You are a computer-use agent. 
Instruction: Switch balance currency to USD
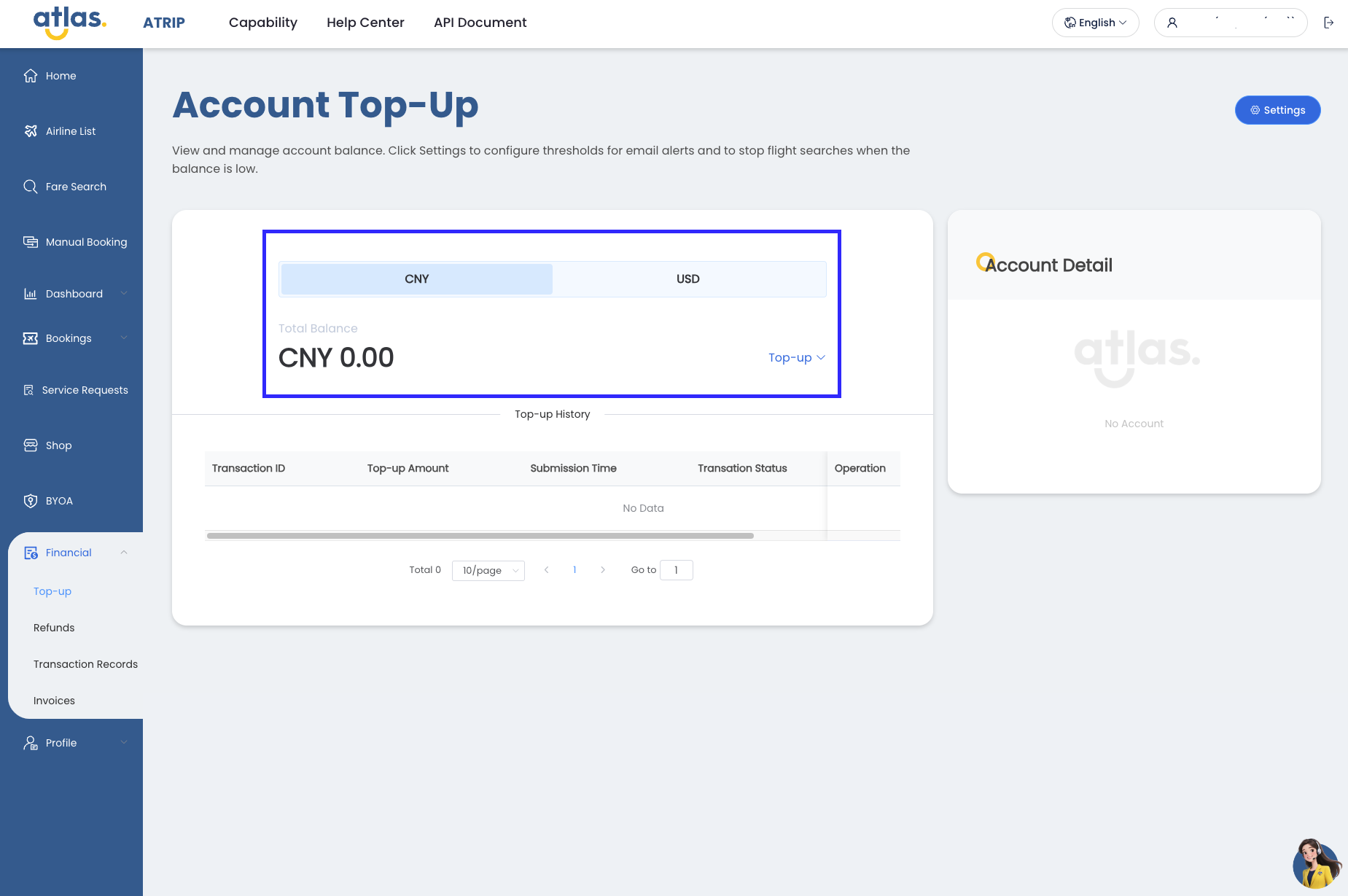click(687, 279)
